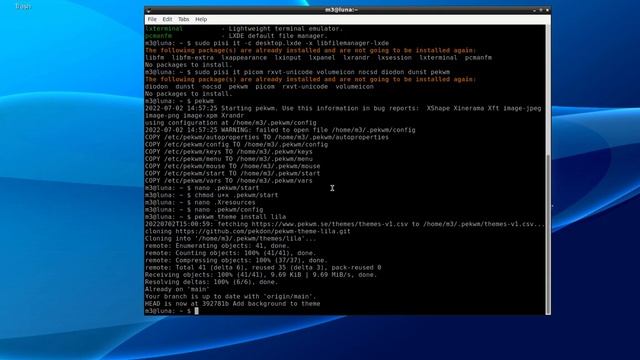The width and height of the screenshot is (640, 360).
Task: Click 'COPY /etc/pekwm/keys' line
Action: 229,152
